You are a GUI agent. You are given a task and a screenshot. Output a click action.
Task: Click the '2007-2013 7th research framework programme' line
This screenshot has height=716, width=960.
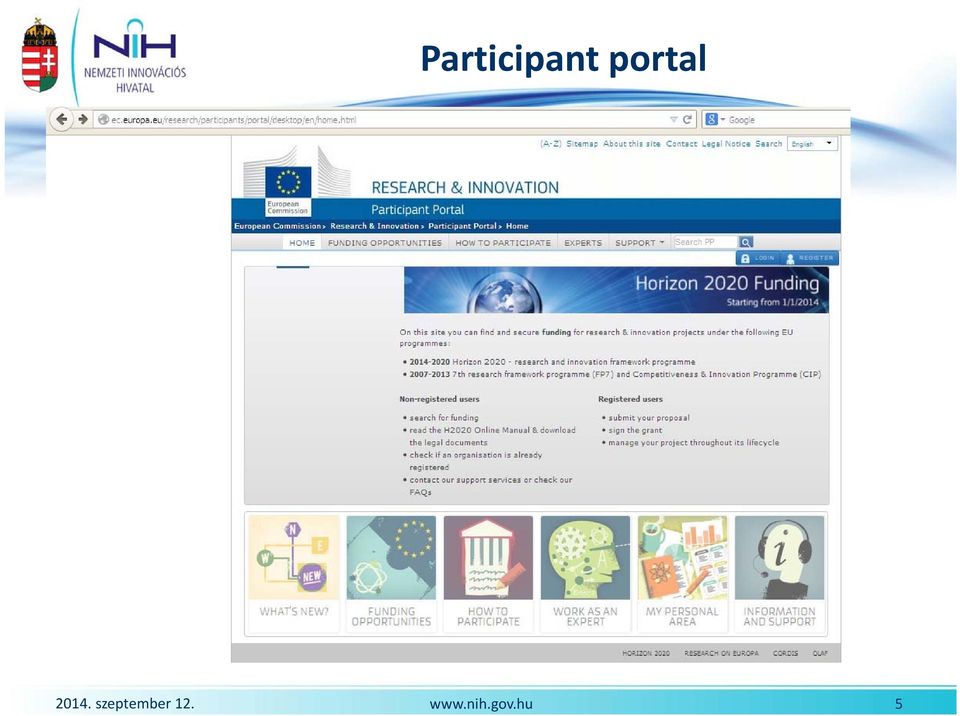click(x=615, y=374)
